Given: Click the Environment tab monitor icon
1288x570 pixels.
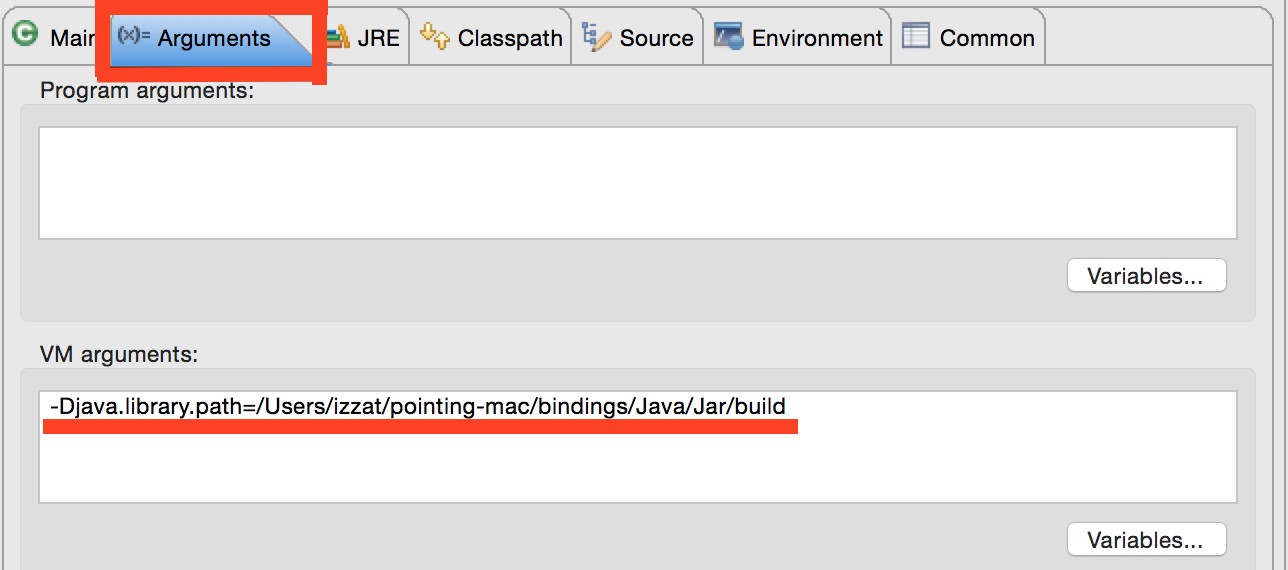Looking at the screenshot, I should point(728,37).
